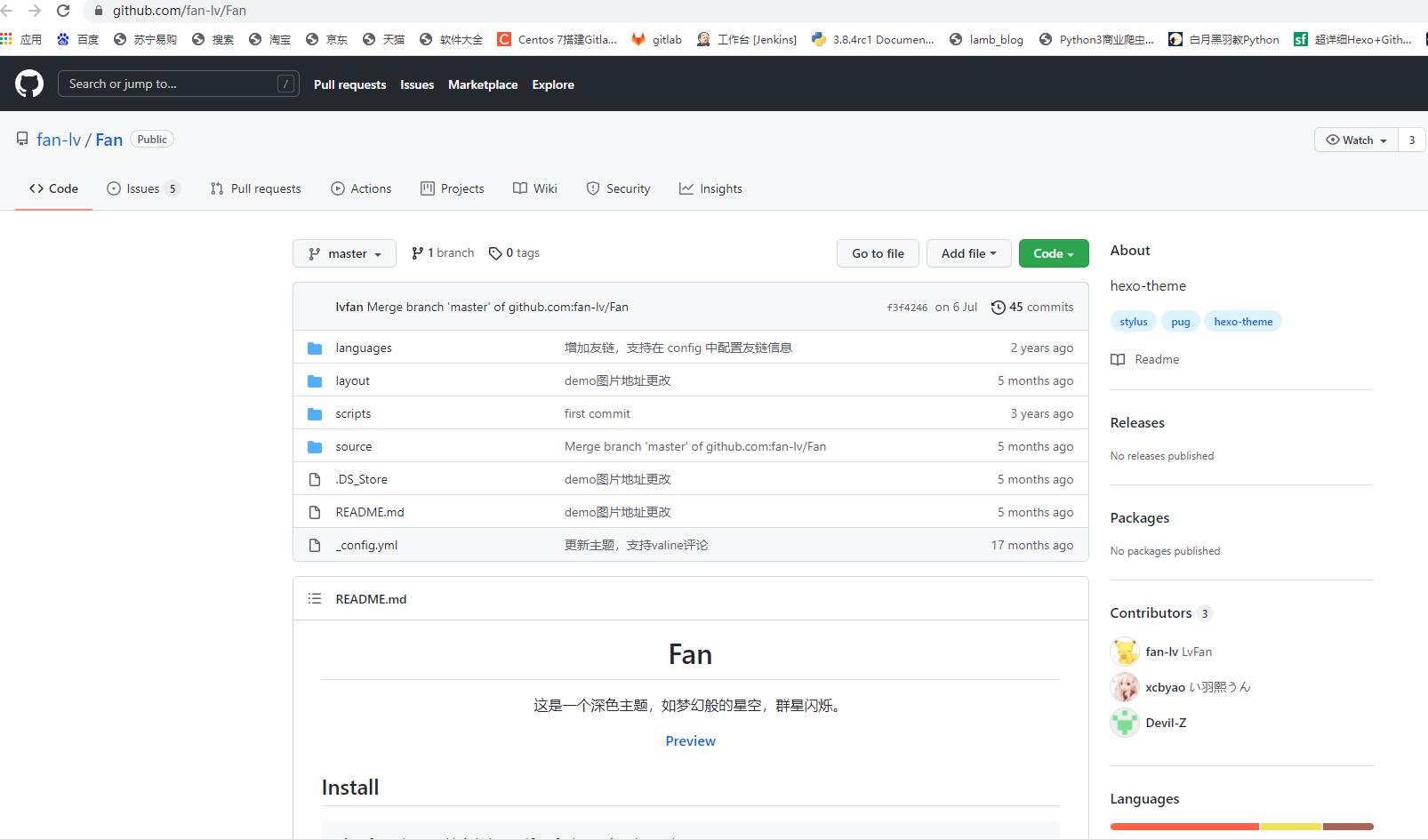This screenshot has height=840, width=1428.
Task: Open the layout folder icon
Action: point(315,380)
